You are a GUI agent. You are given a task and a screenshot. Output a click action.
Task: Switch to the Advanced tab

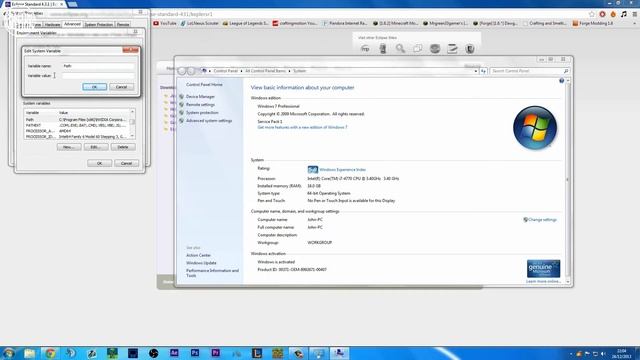pyautogui.click(x=72, y=24)
